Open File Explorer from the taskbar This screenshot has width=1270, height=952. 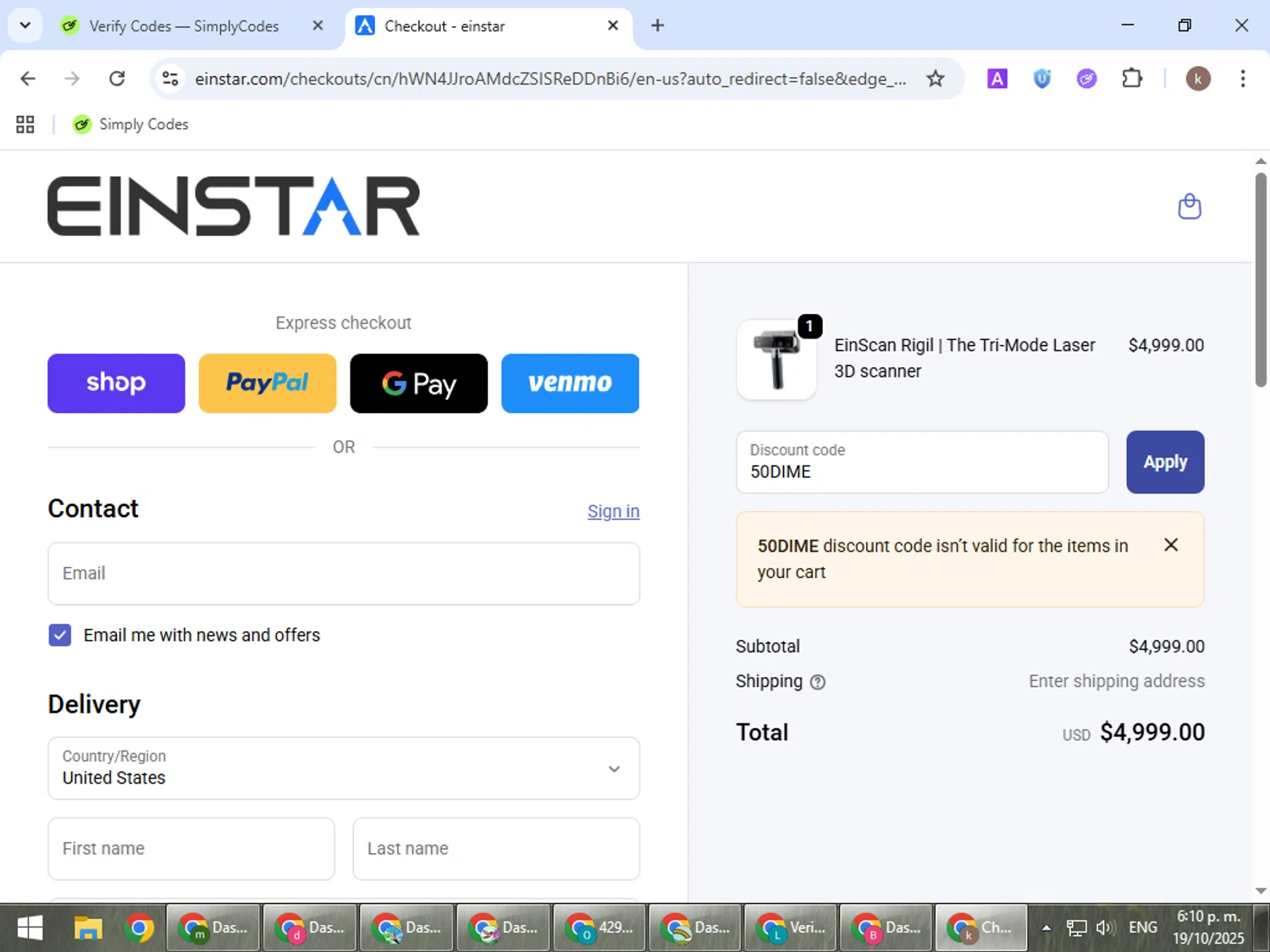(87, 928)
